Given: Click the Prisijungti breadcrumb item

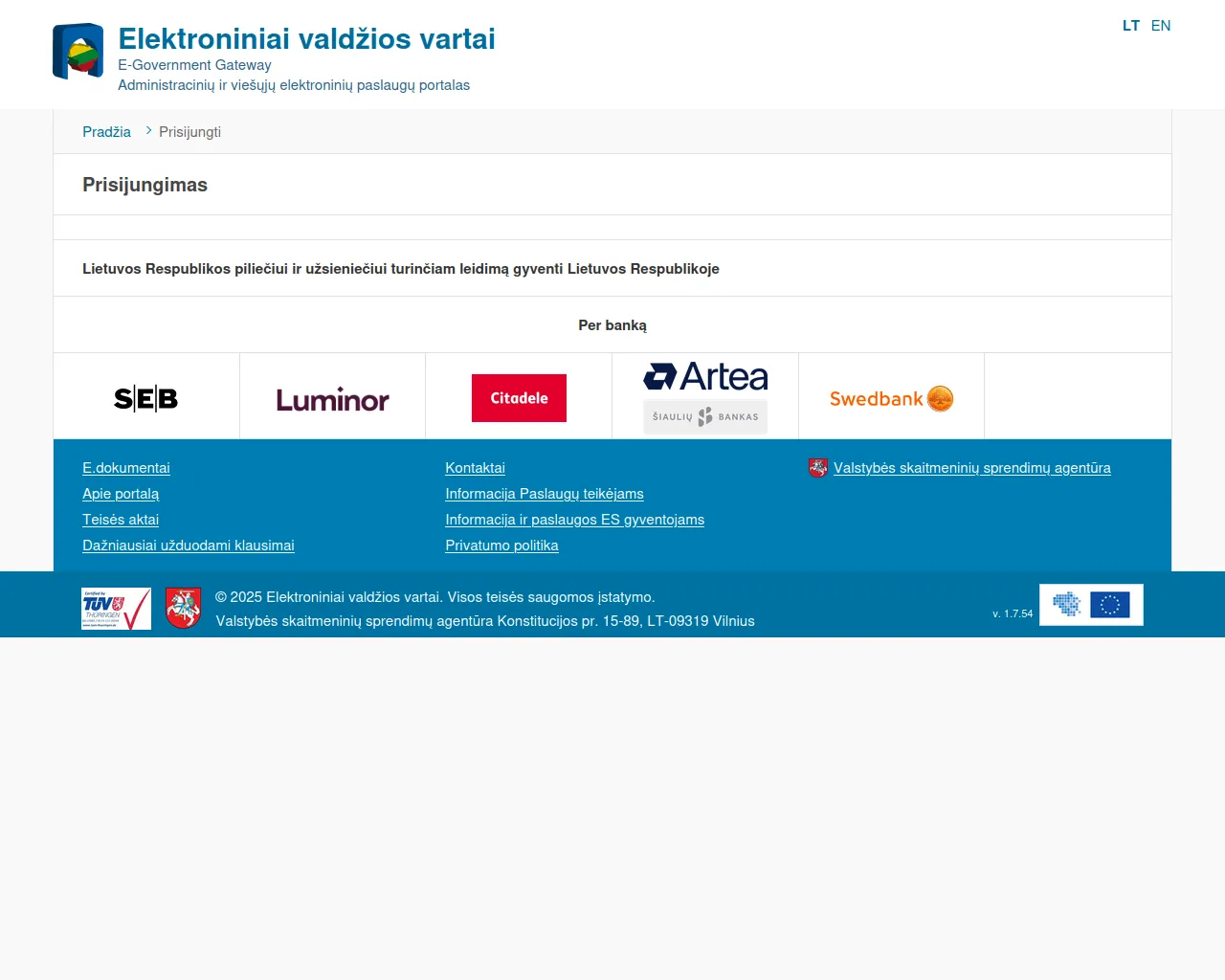Looking at the screenshot, I should point(189,132).
